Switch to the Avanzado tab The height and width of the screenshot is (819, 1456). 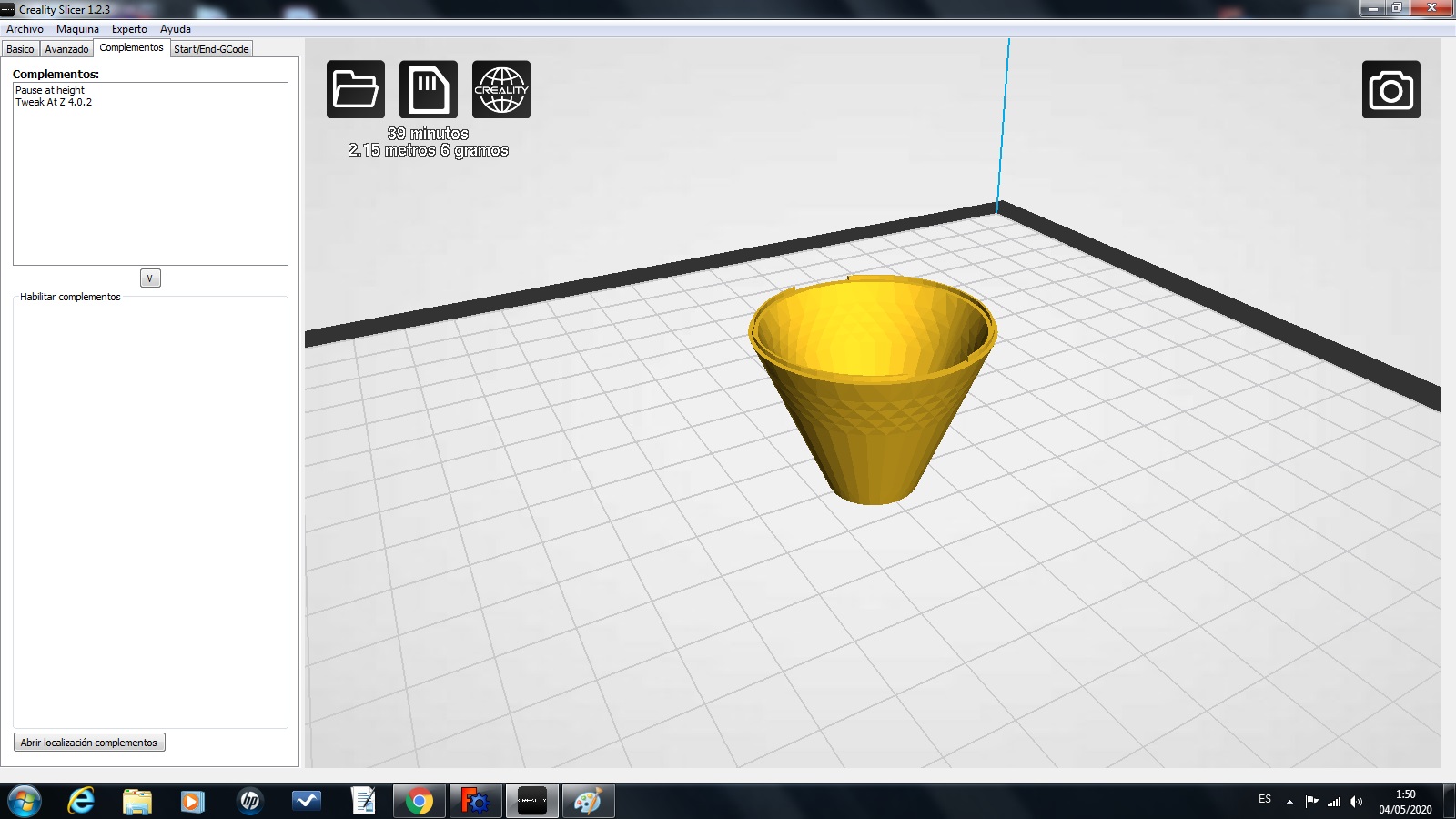point(66,49)
